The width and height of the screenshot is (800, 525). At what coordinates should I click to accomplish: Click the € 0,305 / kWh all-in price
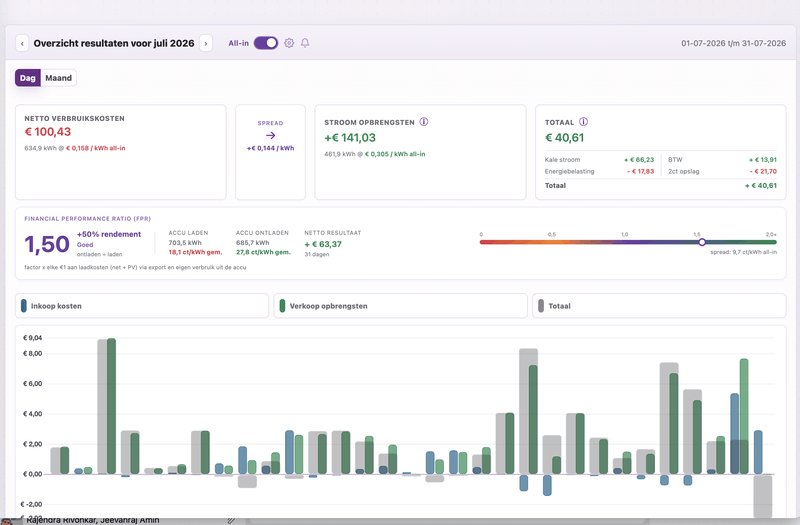tap(395, 154)
